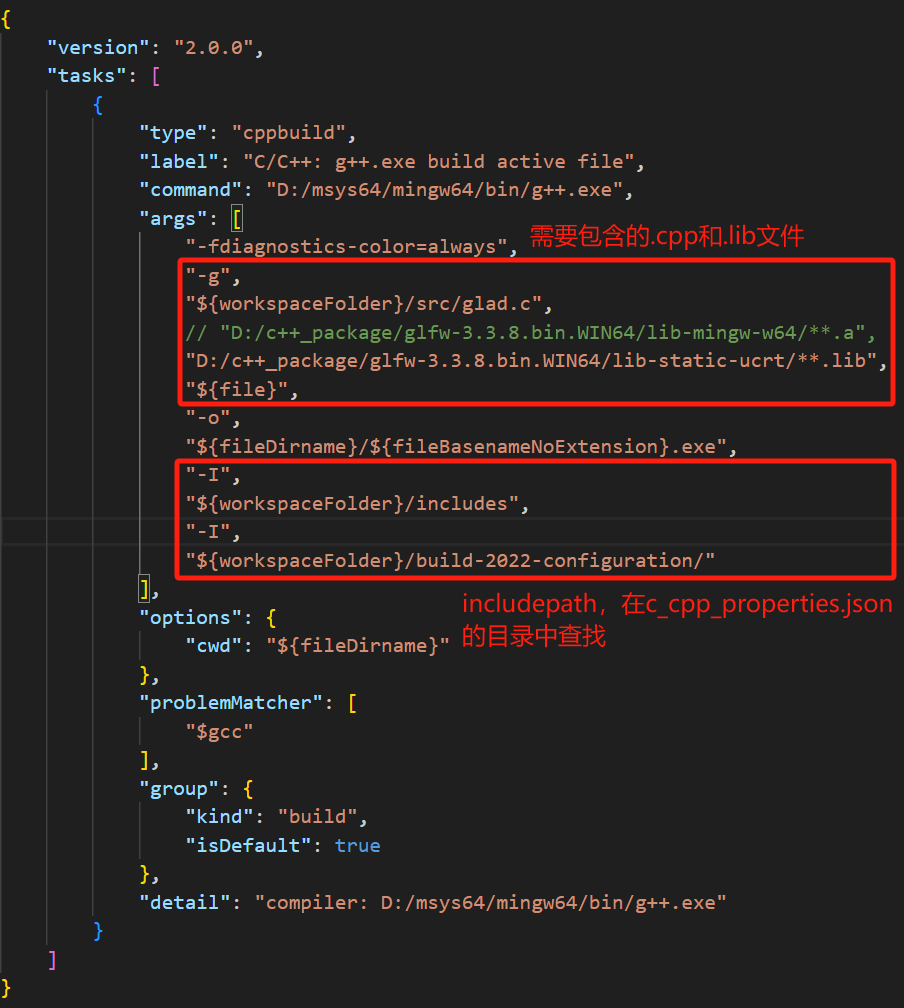Click the true value of isDefault
The image size is (904, 1008).
[x=357, y=845]
